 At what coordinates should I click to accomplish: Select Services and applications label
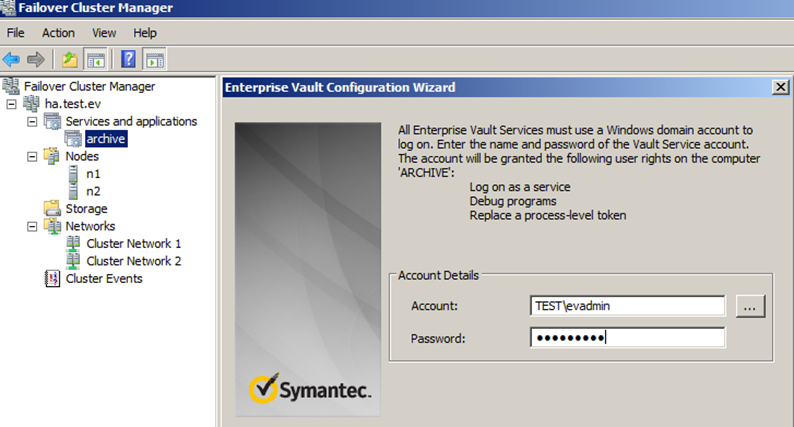131,122
